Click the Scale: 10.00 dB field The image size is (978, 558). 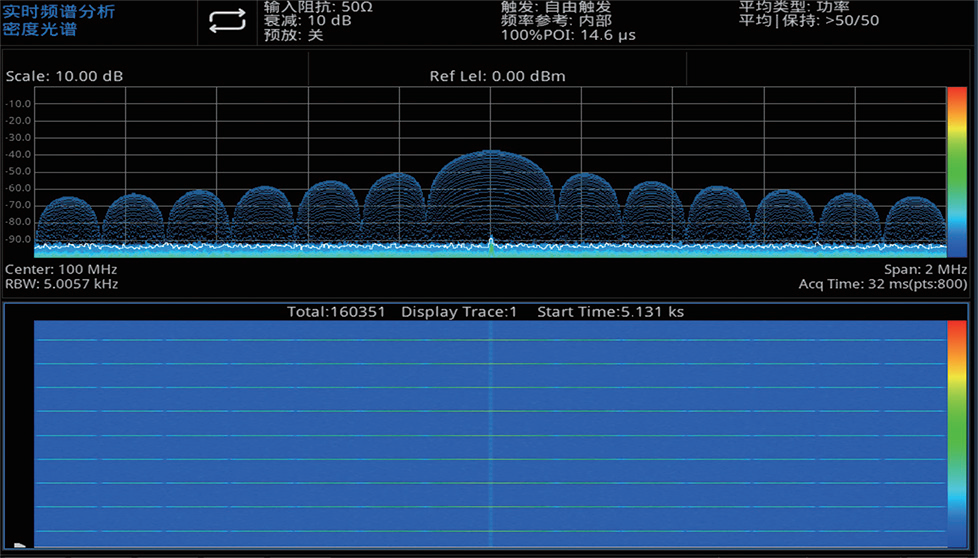tap(64, 76)
